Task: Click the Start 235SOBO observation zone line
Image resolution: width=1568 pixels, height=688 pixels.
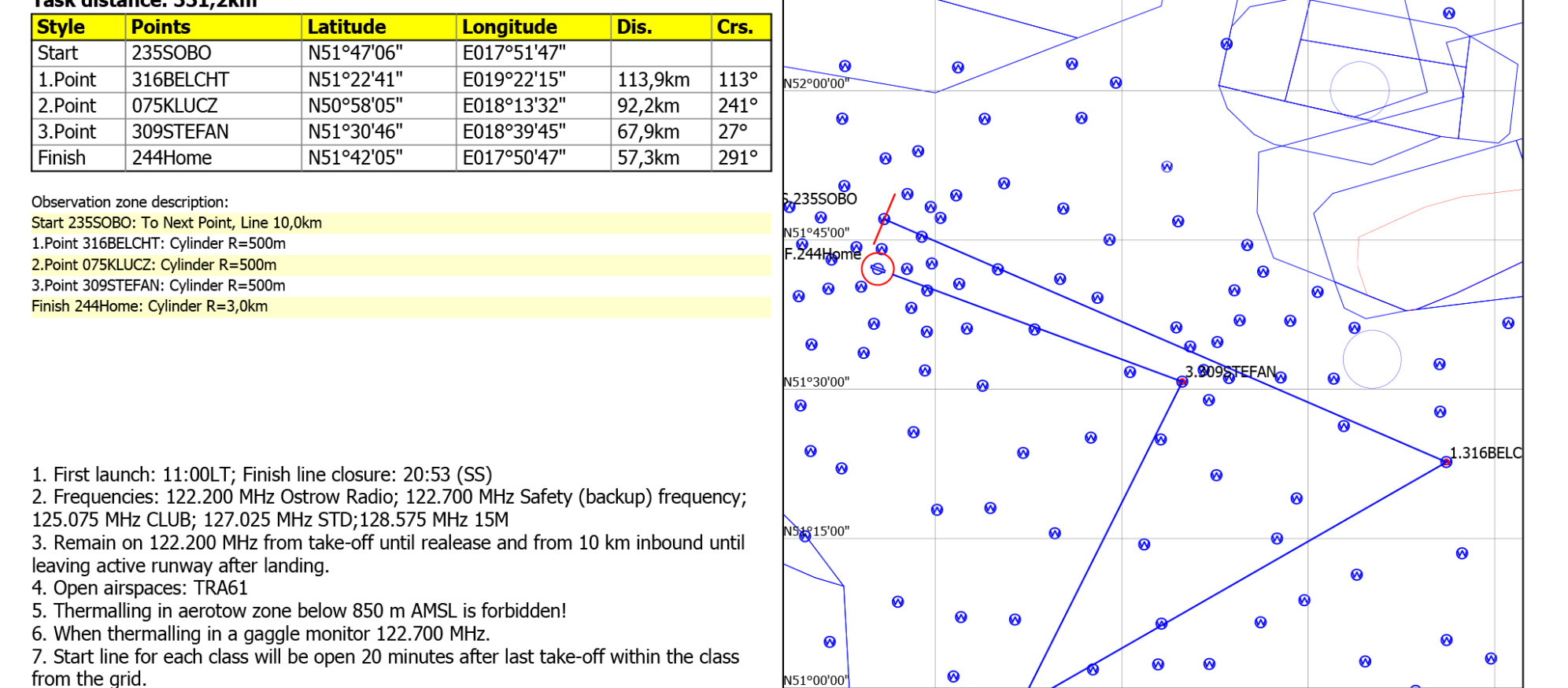Action: [177, 223]
